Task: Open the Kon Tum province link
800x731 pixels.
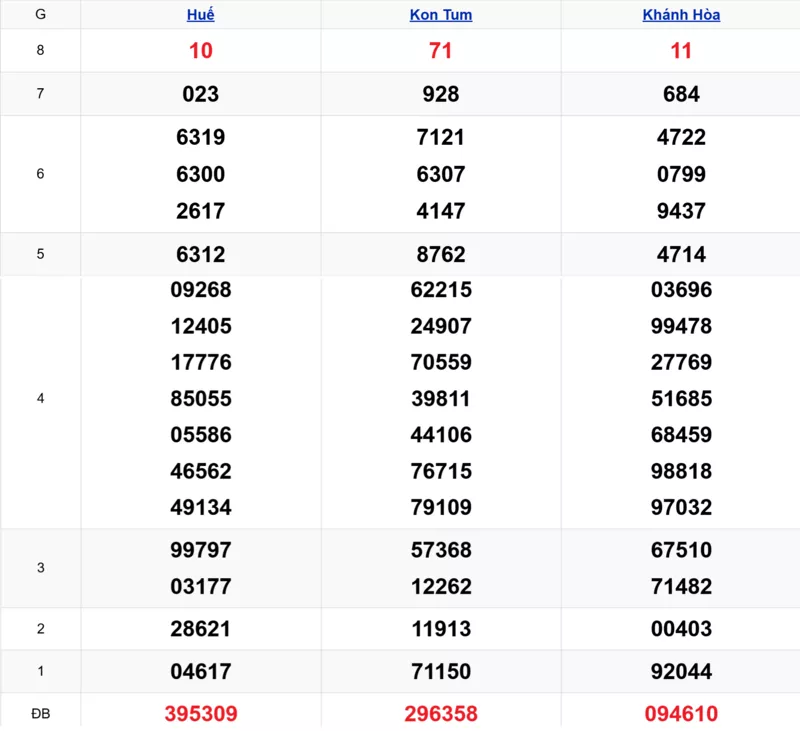Action: [x=441, y=15]
